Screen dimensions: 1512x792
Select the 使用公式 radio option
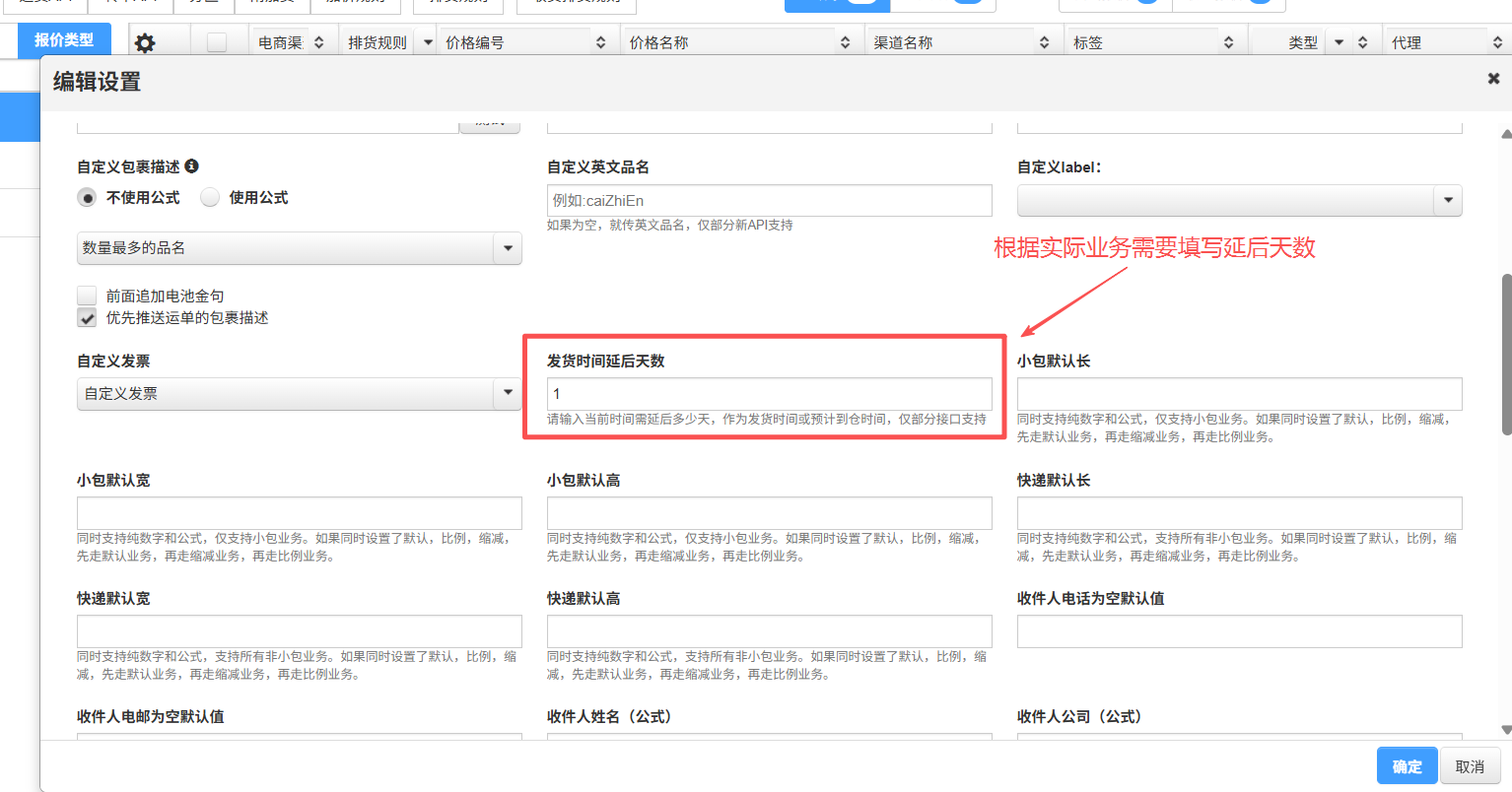210,198
